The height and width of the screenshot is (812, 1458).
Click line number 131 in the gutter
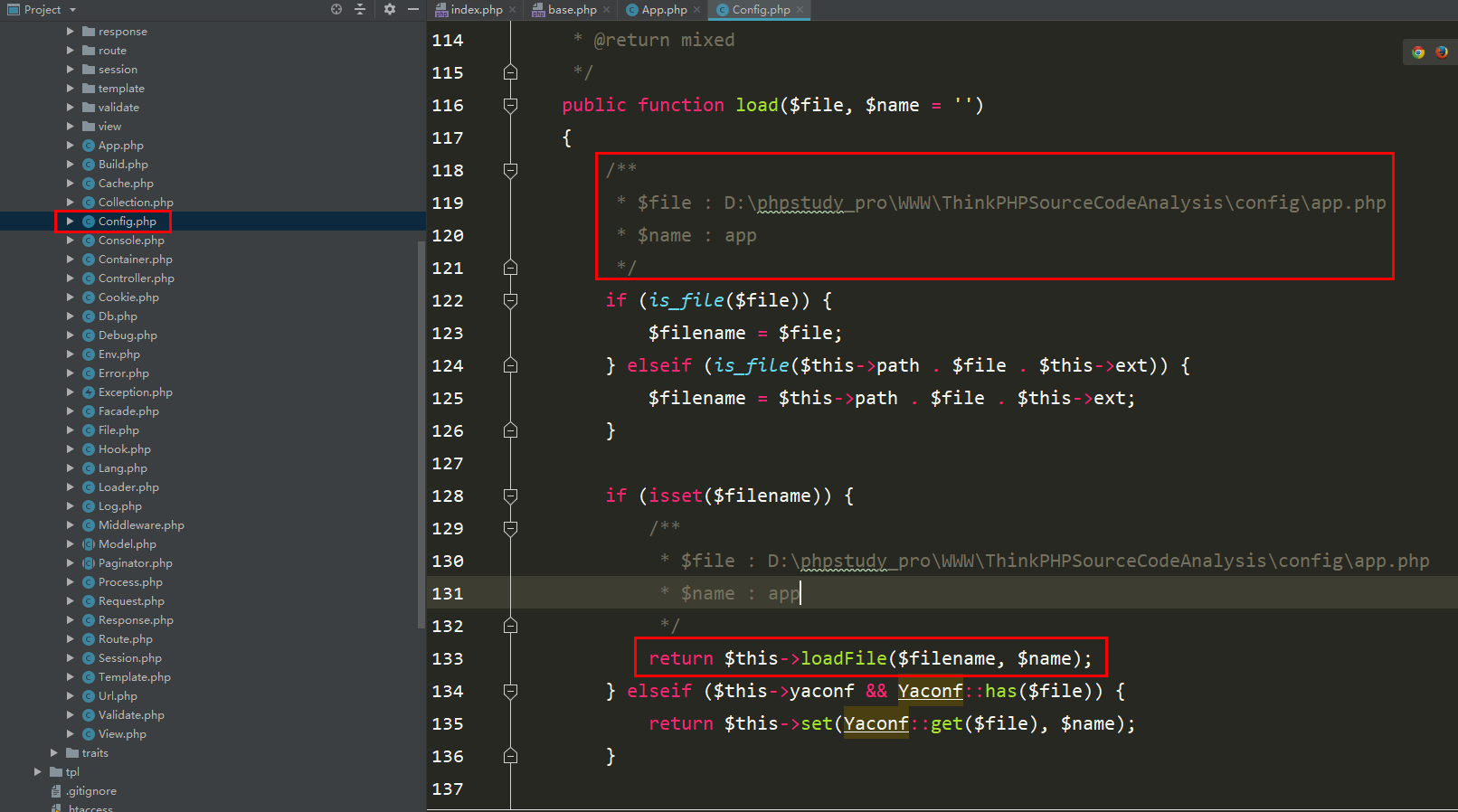pos(448,593)
